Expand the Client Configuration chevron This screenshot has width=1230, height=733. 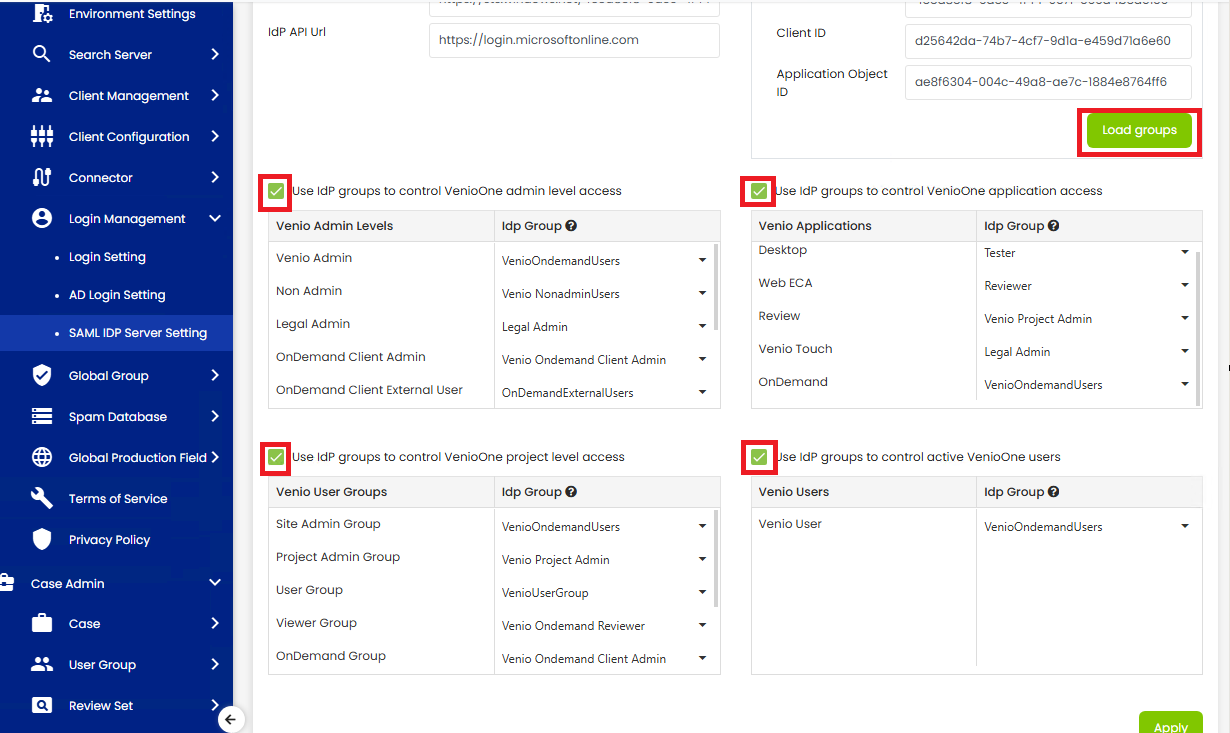pyautogui.click(x=215, y=136)
